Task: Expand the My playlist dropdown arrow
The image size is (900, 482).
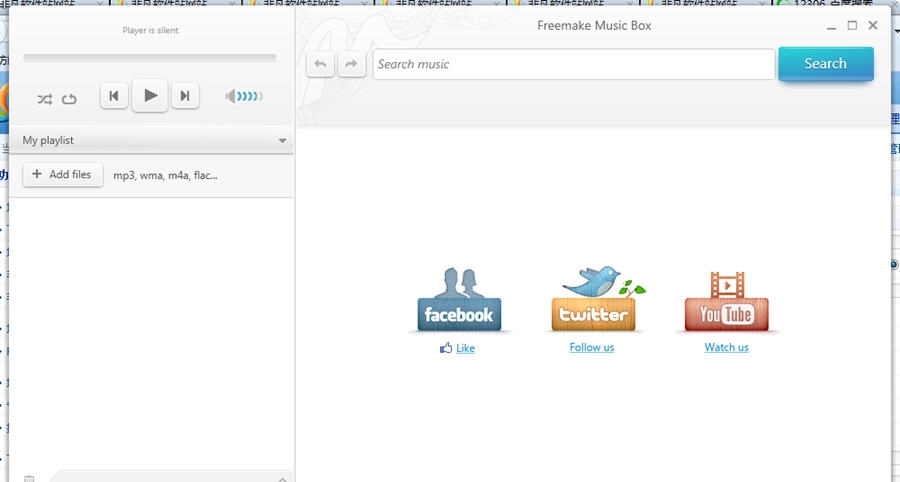Action: [x=282, y=141]
